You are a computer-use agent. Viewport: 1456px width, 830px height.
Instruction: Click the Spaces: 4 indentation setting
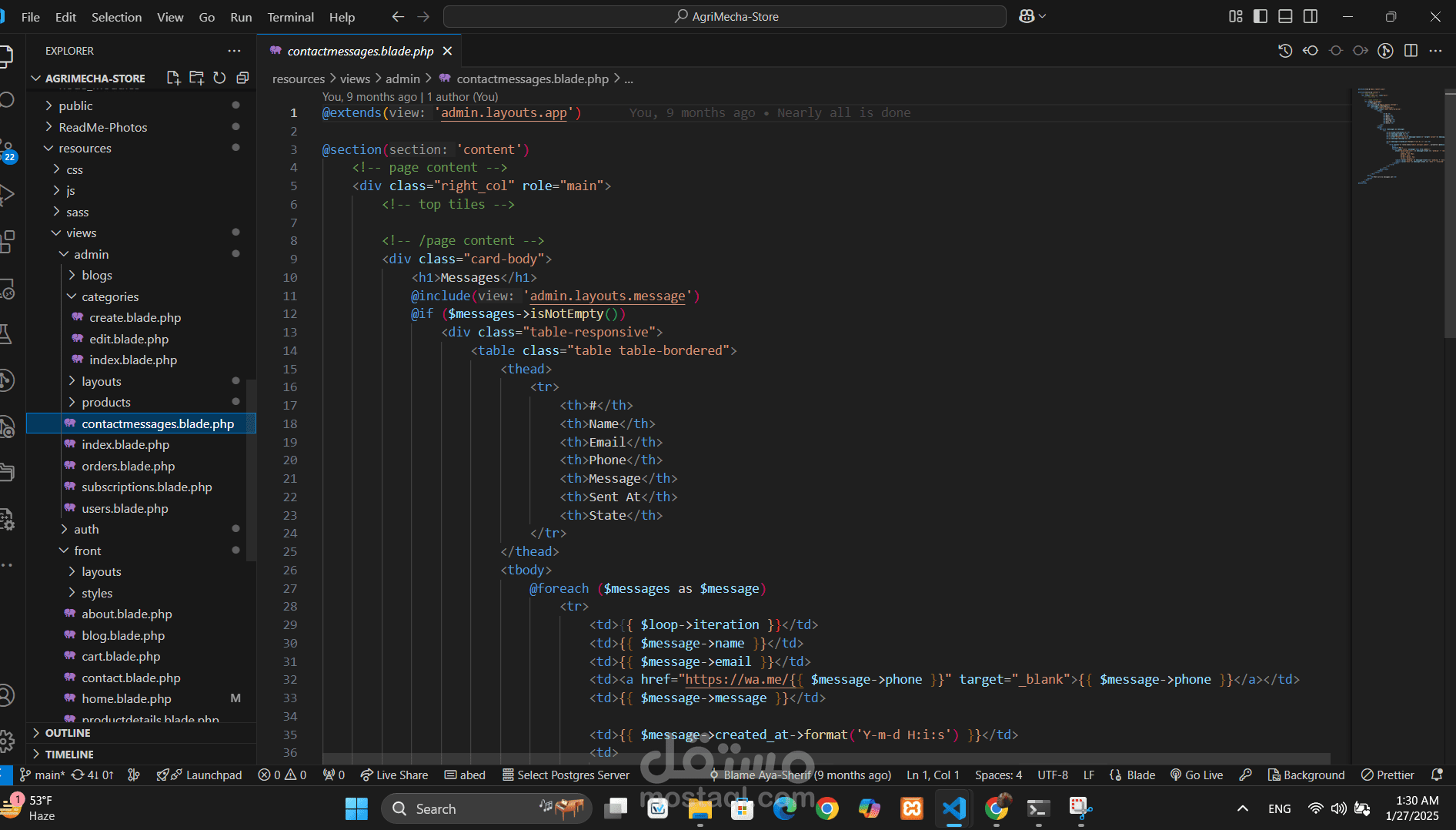[x=998, y=775]
